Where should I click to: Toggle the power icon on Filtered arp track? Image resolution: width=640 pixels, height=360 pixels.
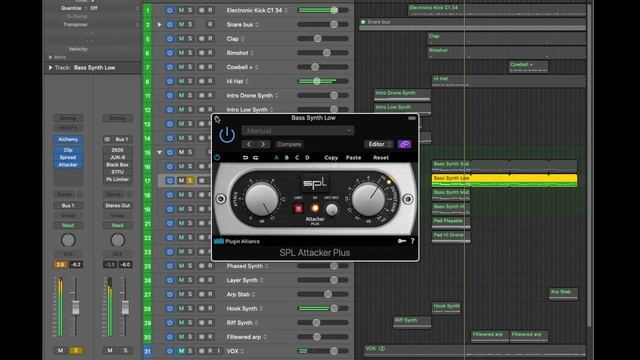pos(170,337)
